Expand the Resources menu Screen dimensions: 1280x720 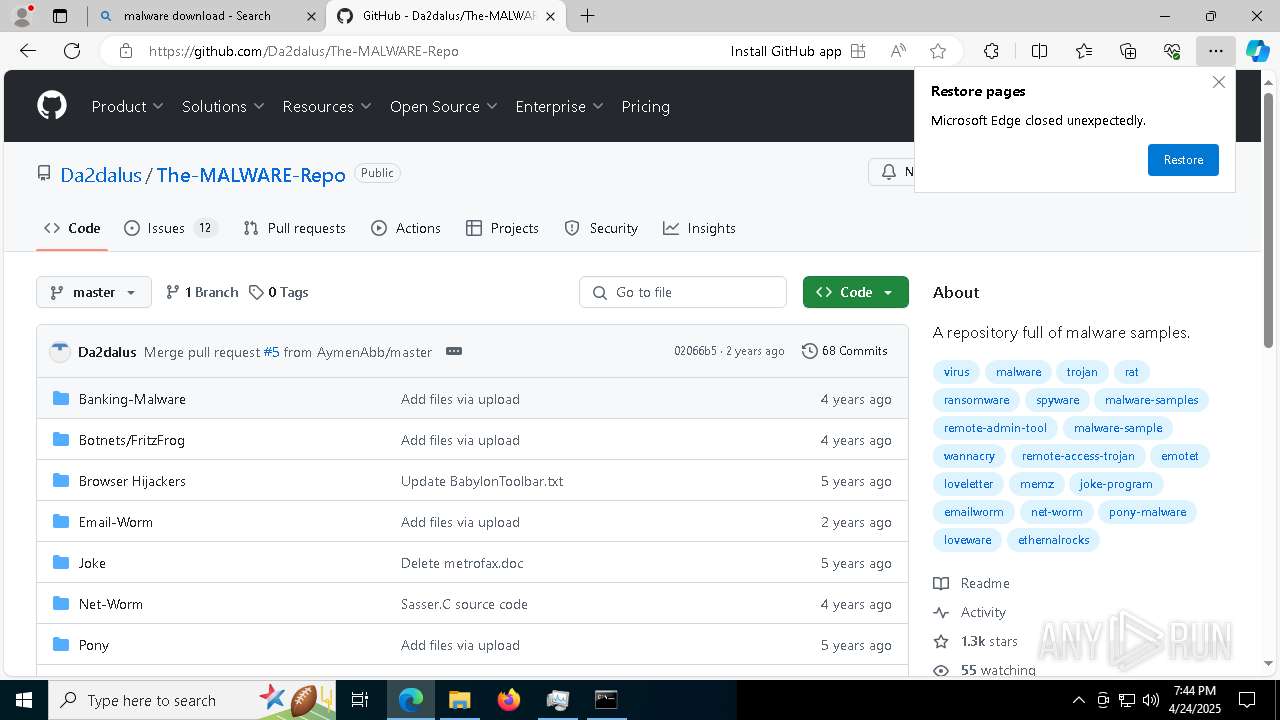coord(327,106)
